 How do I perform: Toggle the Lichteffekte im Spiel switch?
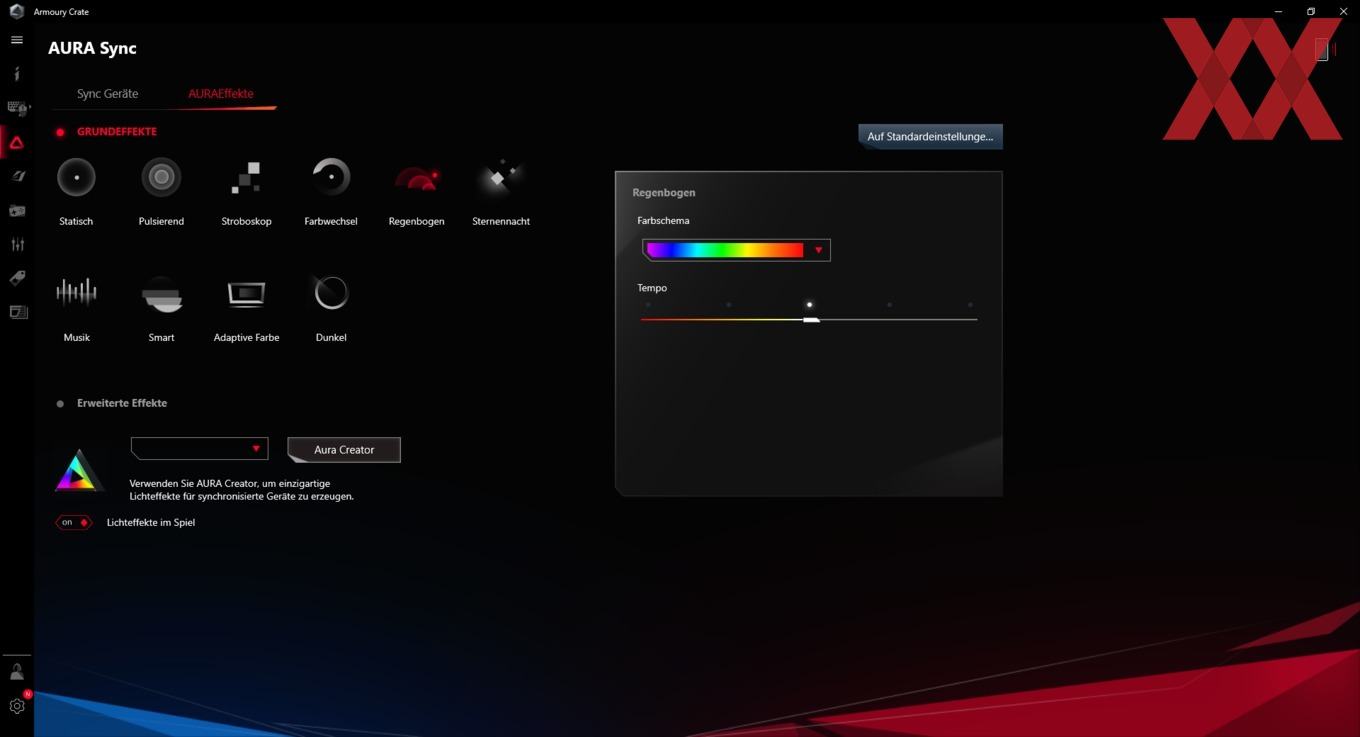[73, 522]
